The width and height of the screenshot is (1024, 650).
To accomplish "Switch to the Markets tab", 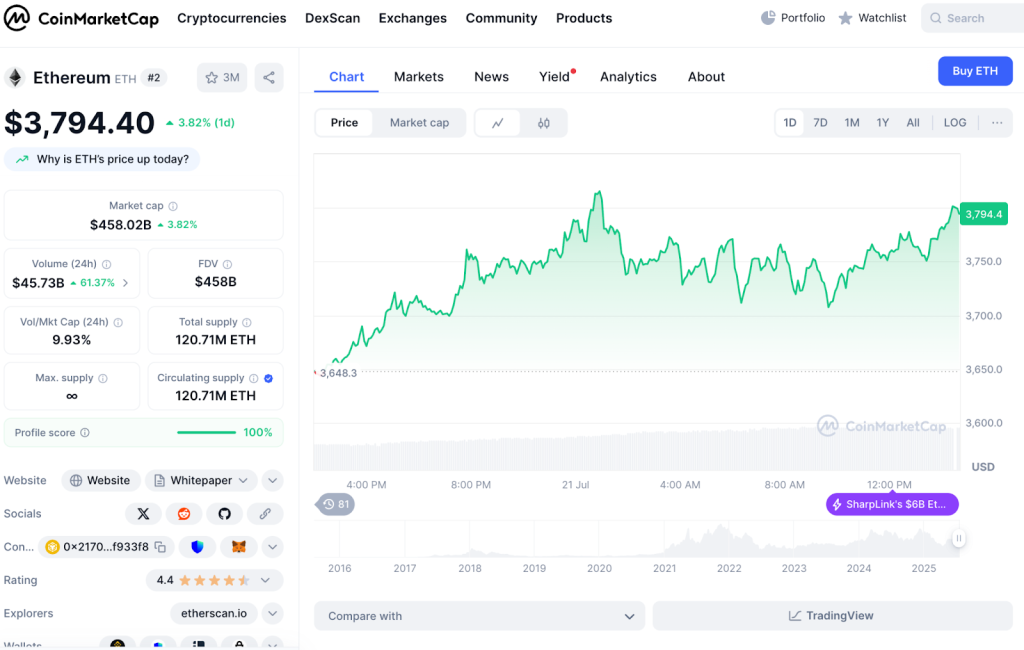I will point(419,77).
